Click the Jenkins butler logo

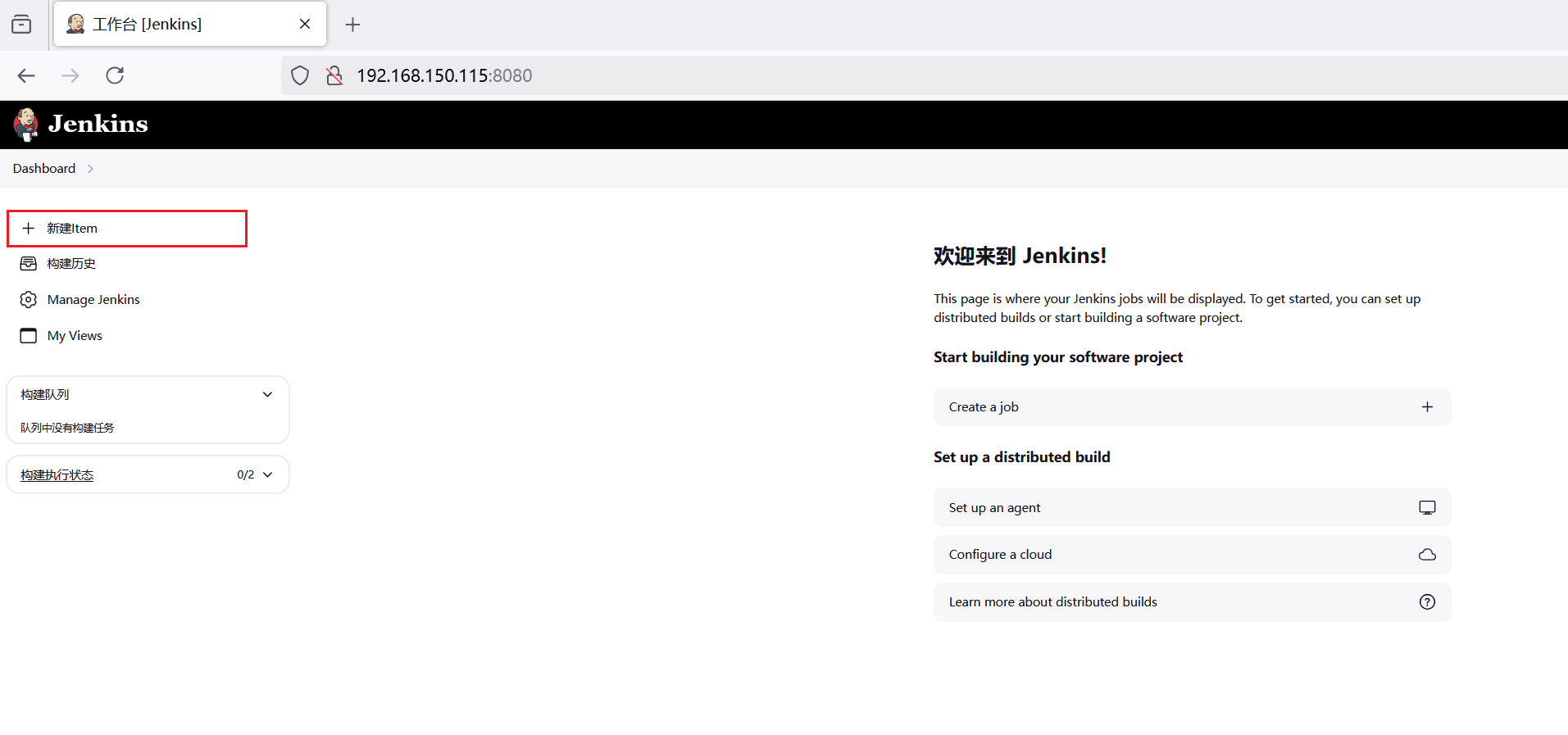[x=26, y=125]
